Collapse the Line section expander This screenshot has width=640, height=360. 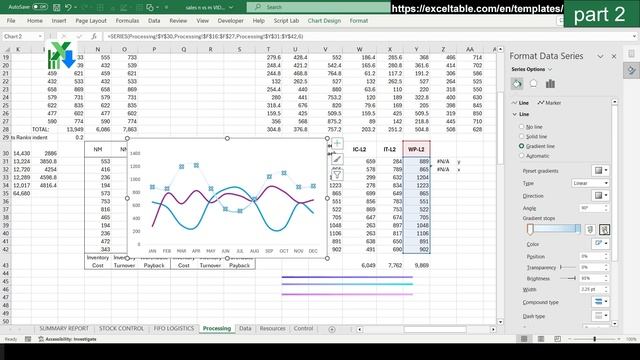[515, 114]
